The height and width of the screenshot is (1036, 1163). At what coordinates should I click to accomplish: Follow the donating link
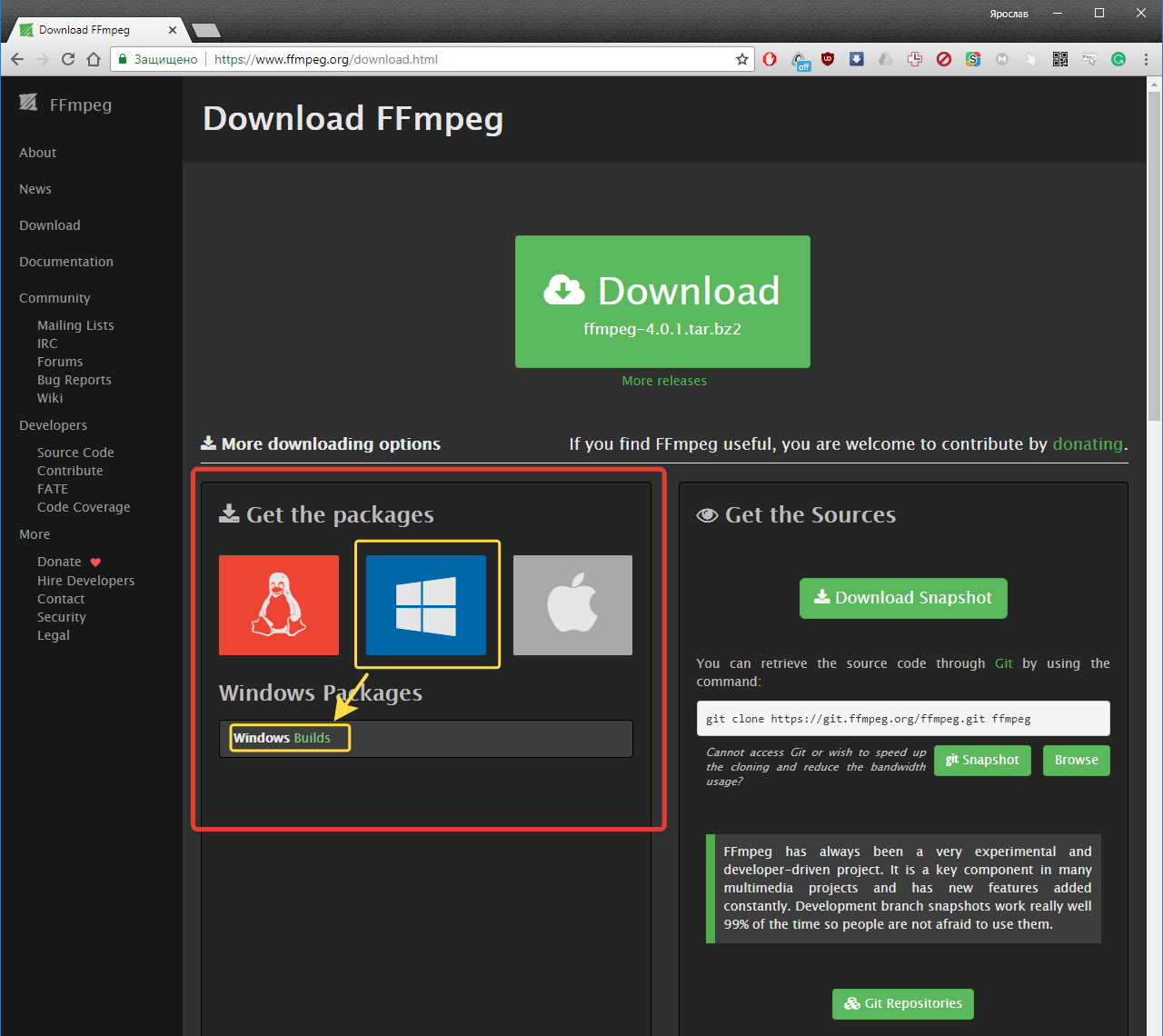point(1088,444)
